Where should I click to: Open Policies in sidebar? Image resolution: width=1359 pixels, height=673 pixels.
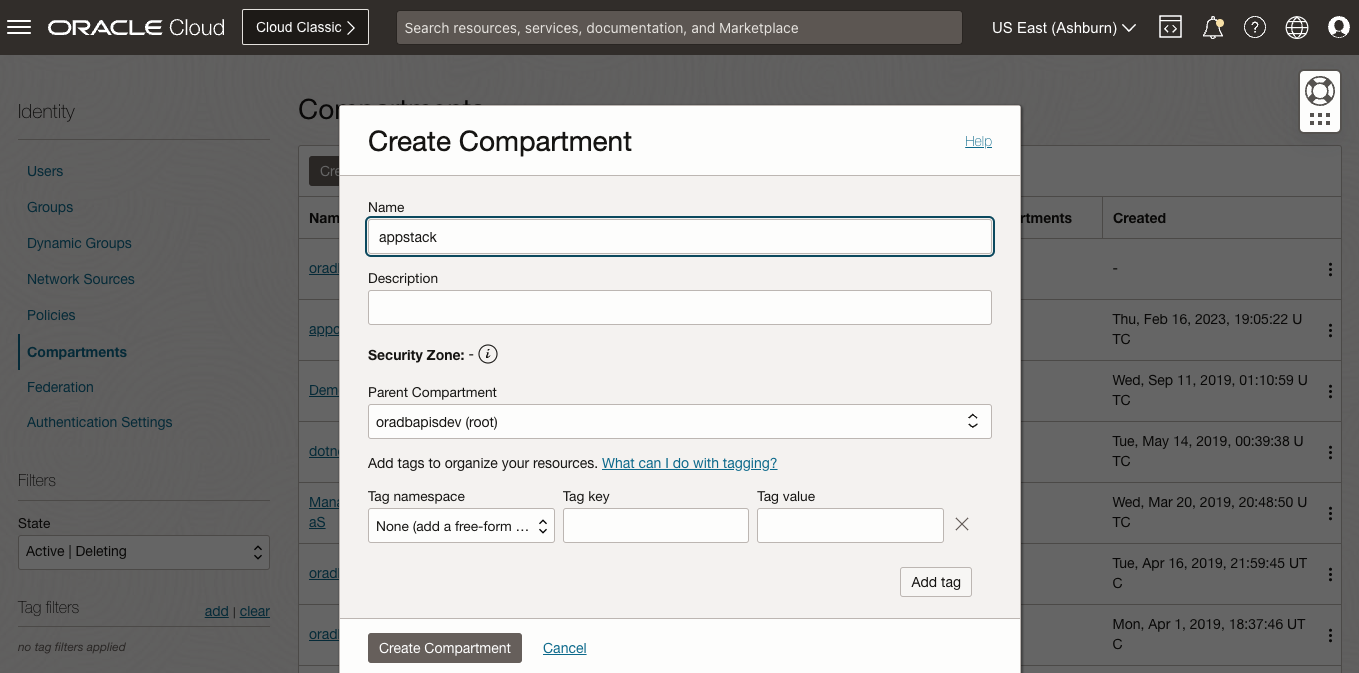pyautogui.click(x=51, y=315)
